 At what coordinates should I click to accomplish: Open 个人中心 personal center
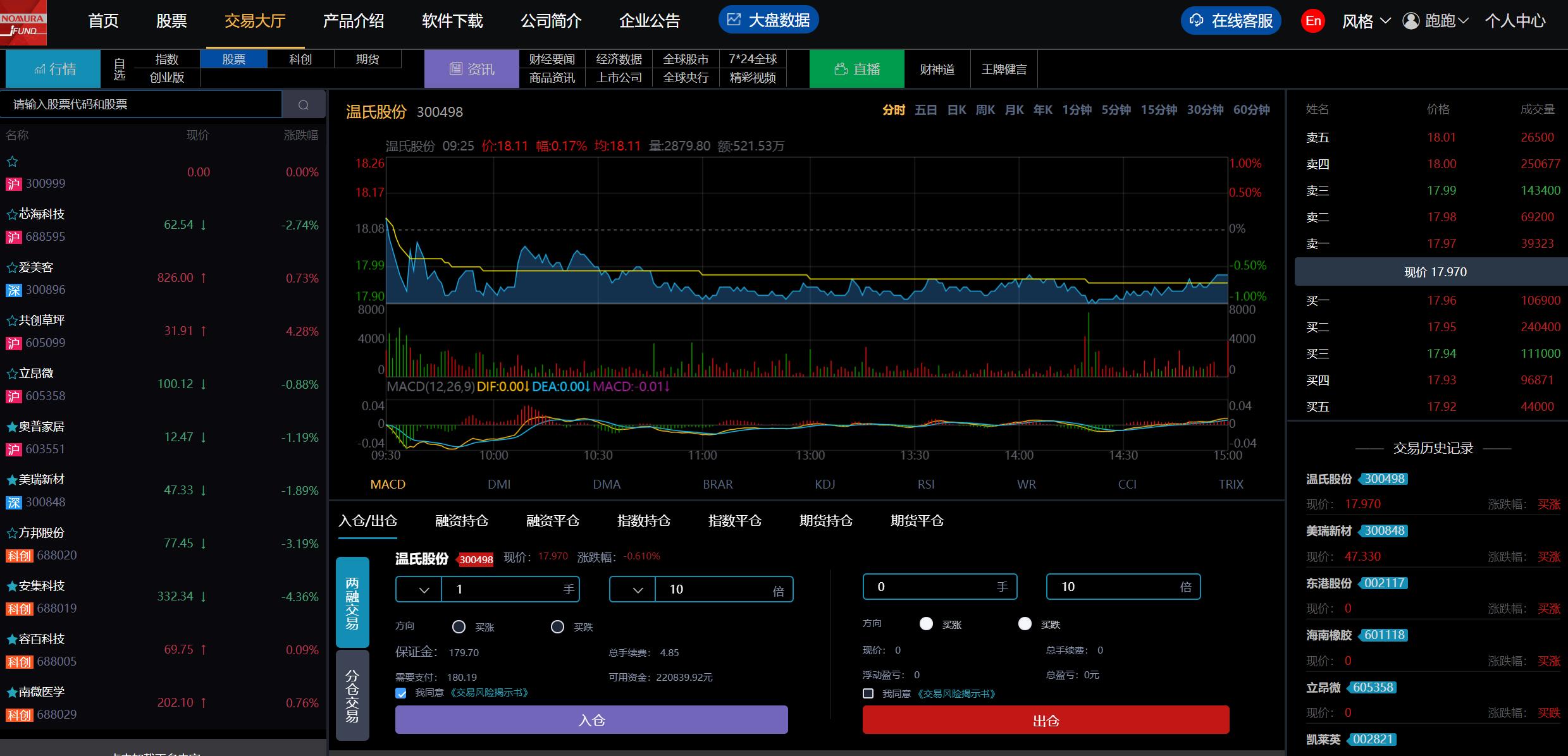[1516, 21]
